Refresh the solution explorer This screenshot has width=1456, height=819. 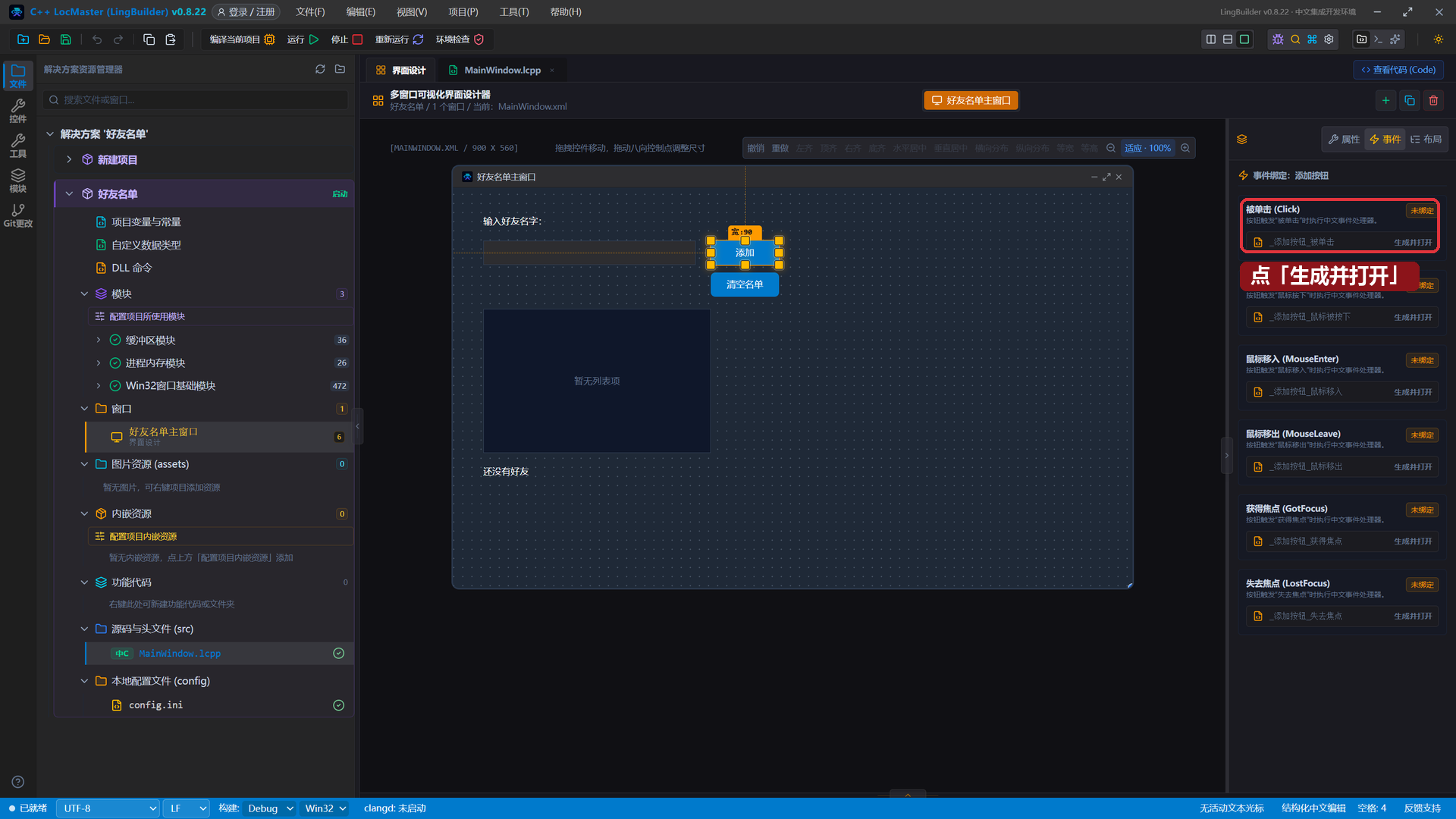320,69
